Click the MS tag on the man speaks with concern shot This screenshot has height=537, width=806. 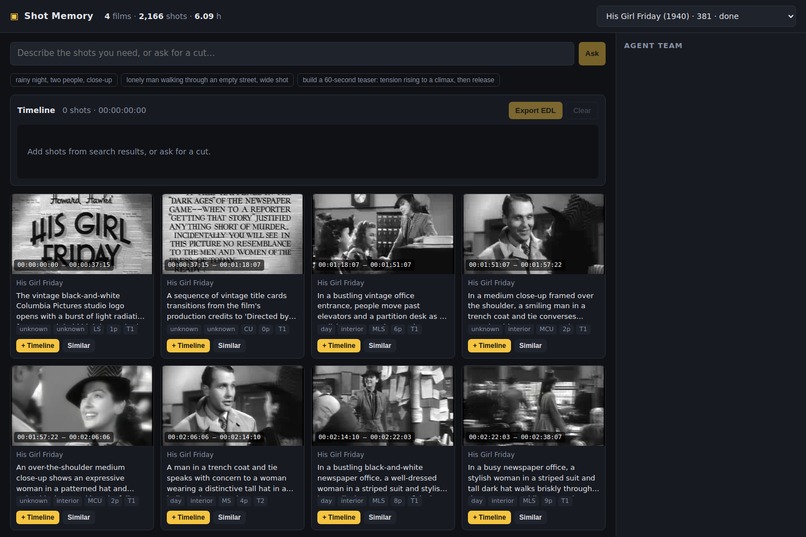pos(226,501)
